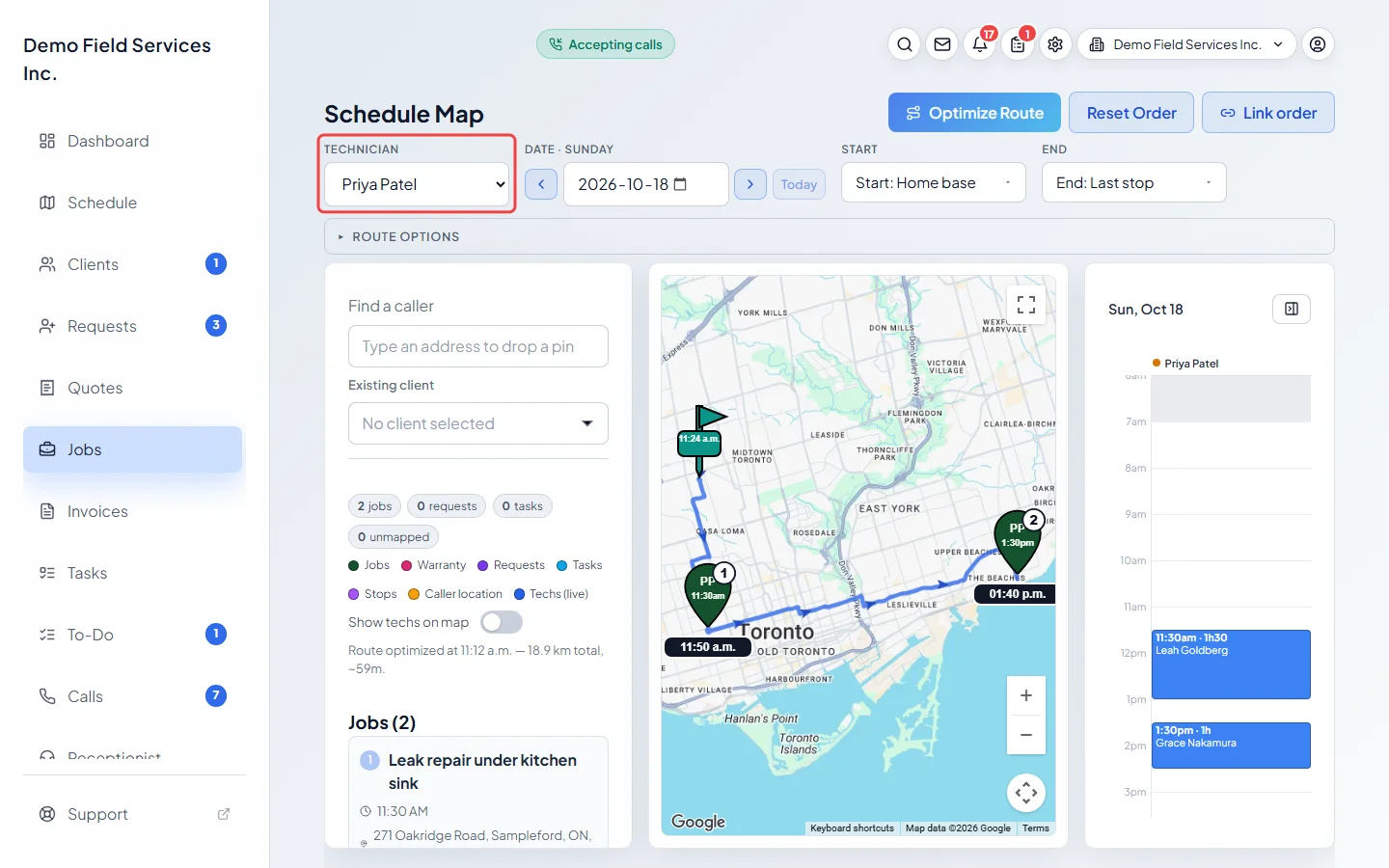Click the address to drop a pin field
This screenshot has width=1389, height=868.
click(478, 346)
